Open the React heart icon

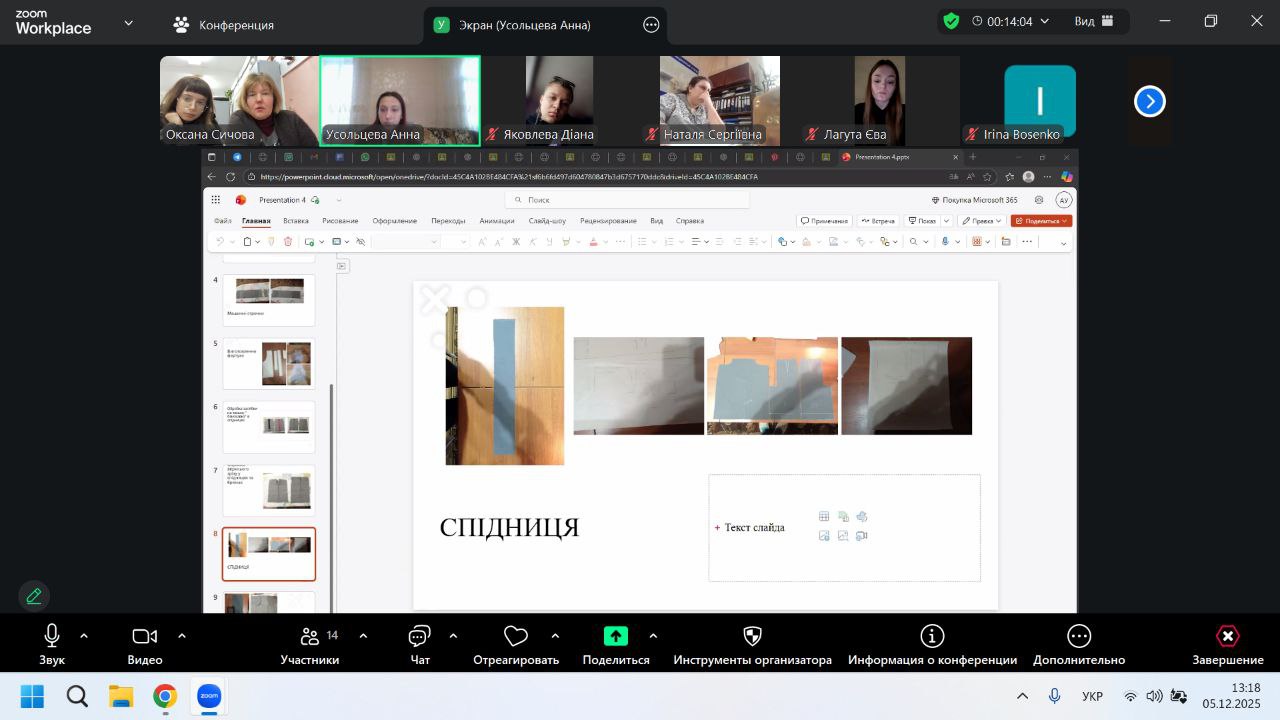516,636
